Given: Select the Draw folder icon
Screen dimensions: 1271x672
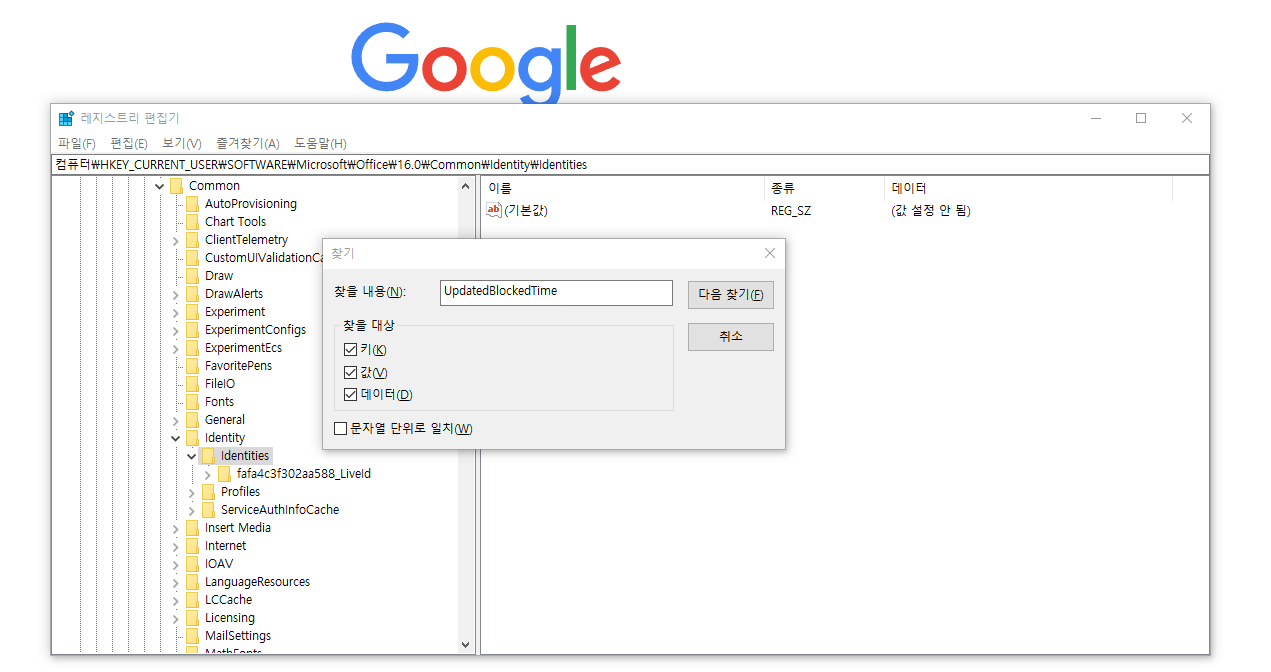Looking at the screenshot, I should (x=192, y=276).
